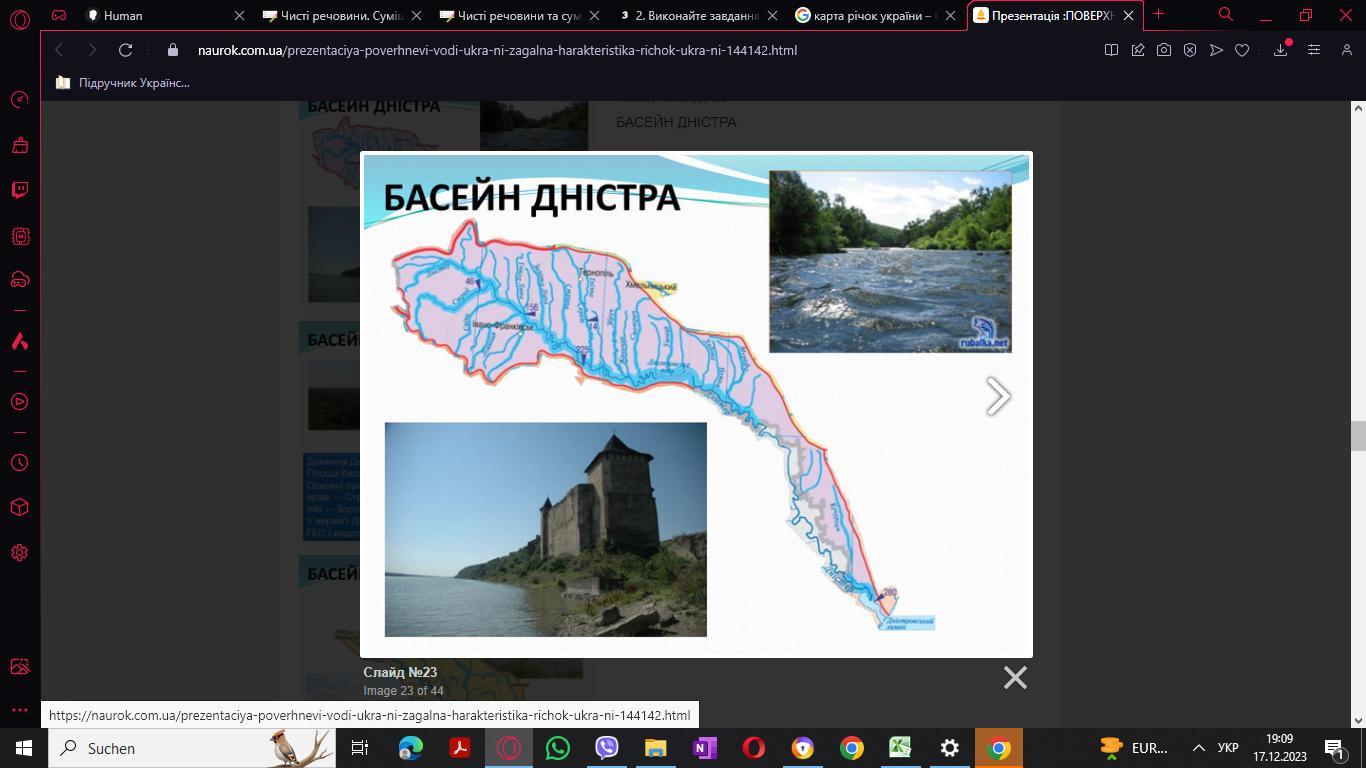The image size is (1366, 768).
Task: Close the Human tab
Action: [x=239, y=16]
